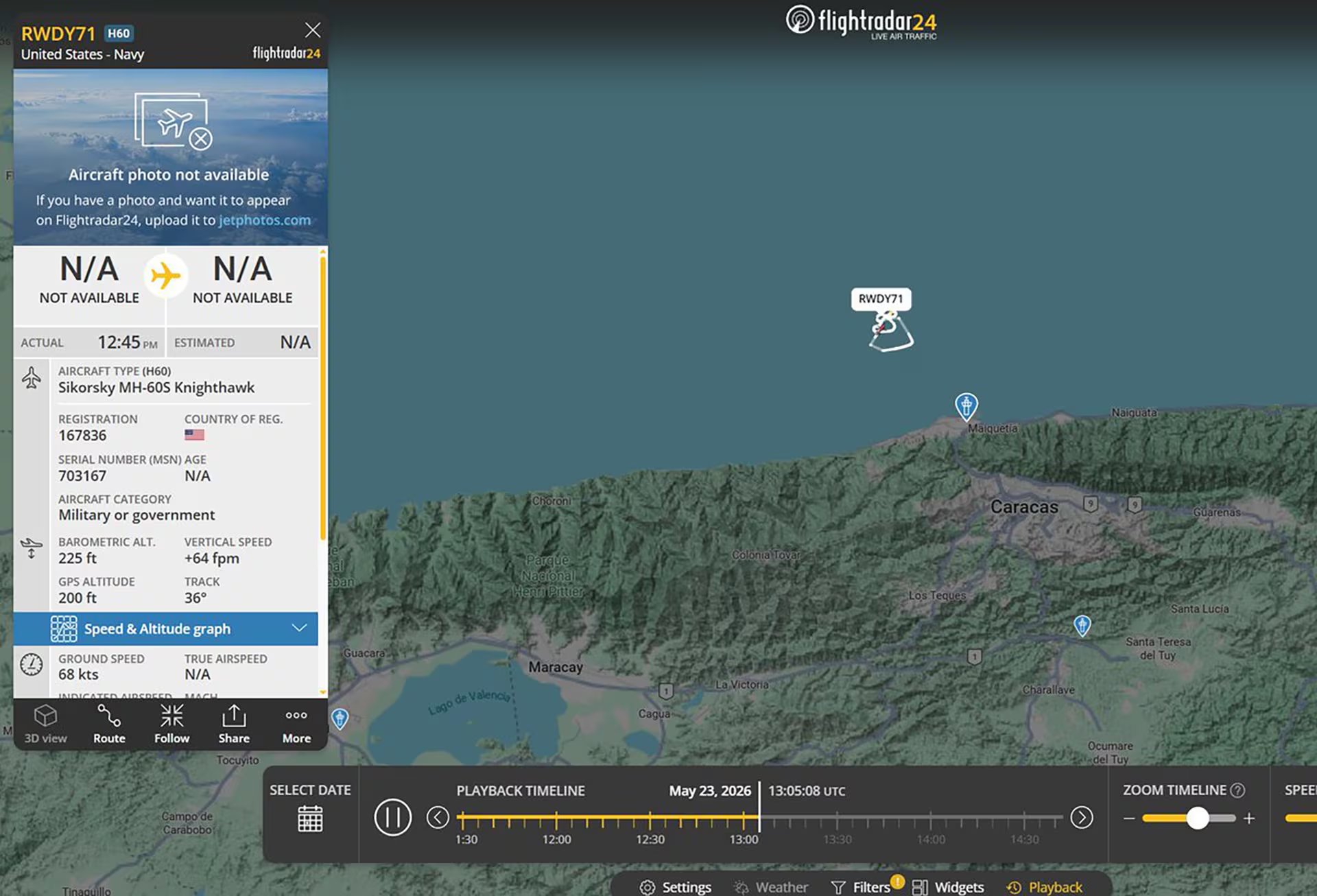Pause the playback
This screenshot has width=1317, height=896.
(393, 817)
